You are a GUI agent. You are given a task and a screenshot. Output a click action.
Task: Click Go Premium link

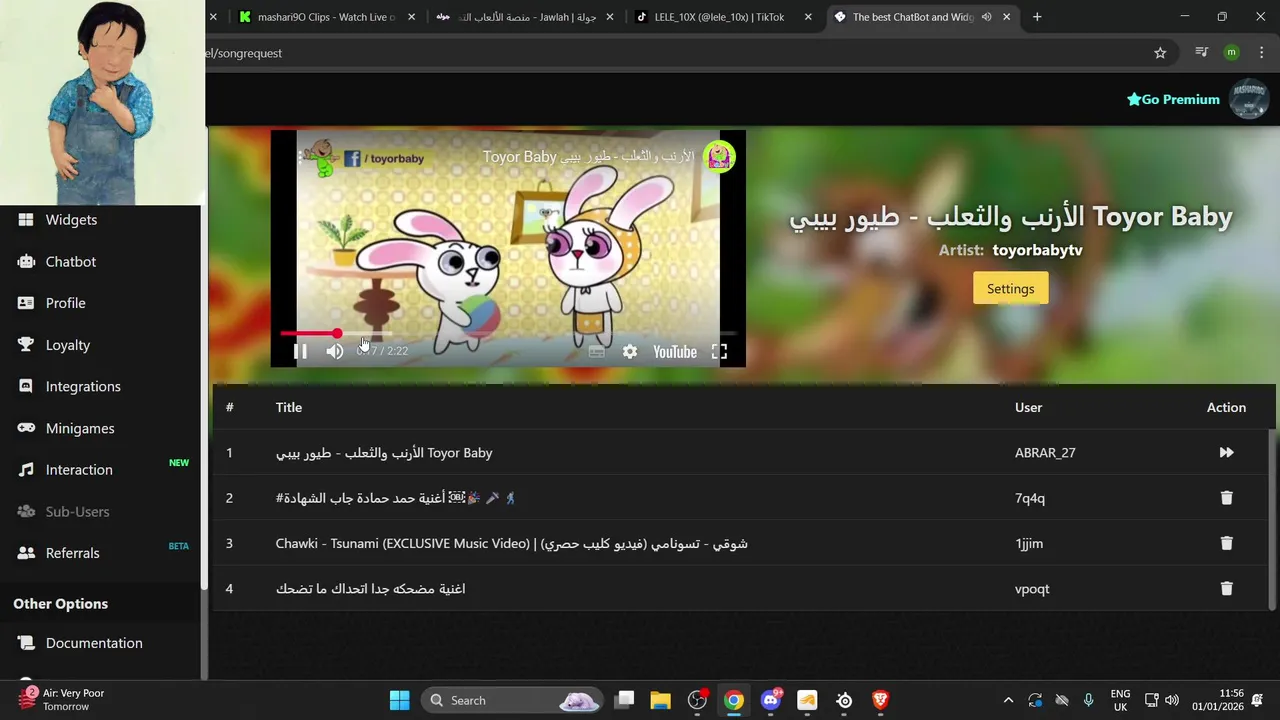[x=1173, y=99]
